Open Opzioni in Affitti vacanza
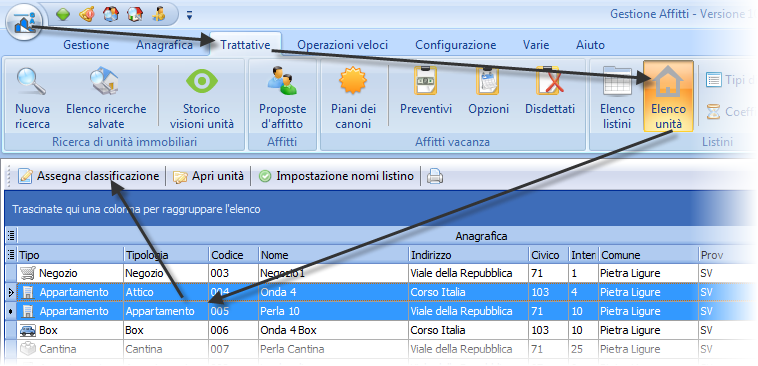The height and width of the screenshot is (366, 758). (x=488, y=92)
